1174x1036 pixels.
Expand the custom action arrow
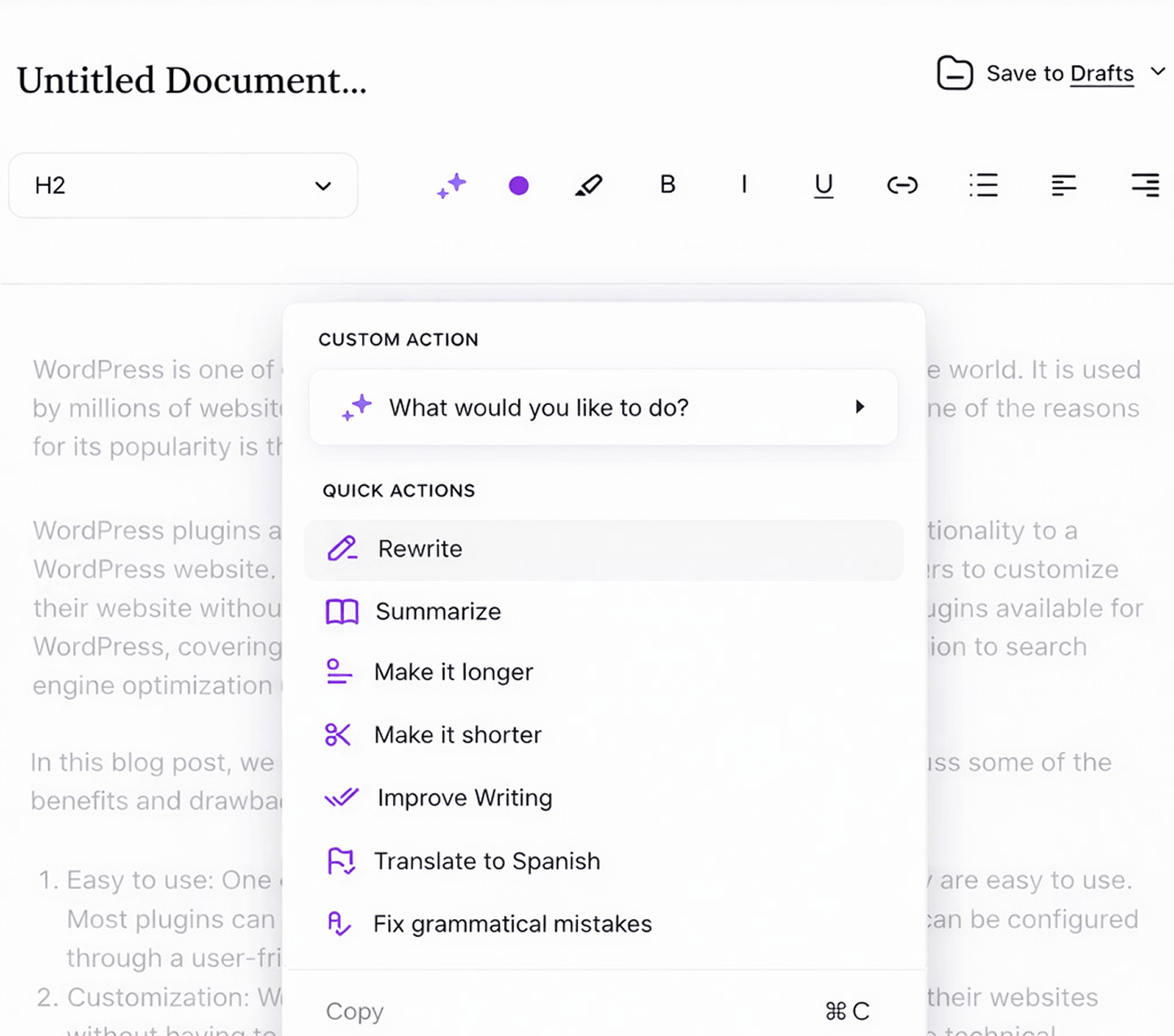pos(860,407)
